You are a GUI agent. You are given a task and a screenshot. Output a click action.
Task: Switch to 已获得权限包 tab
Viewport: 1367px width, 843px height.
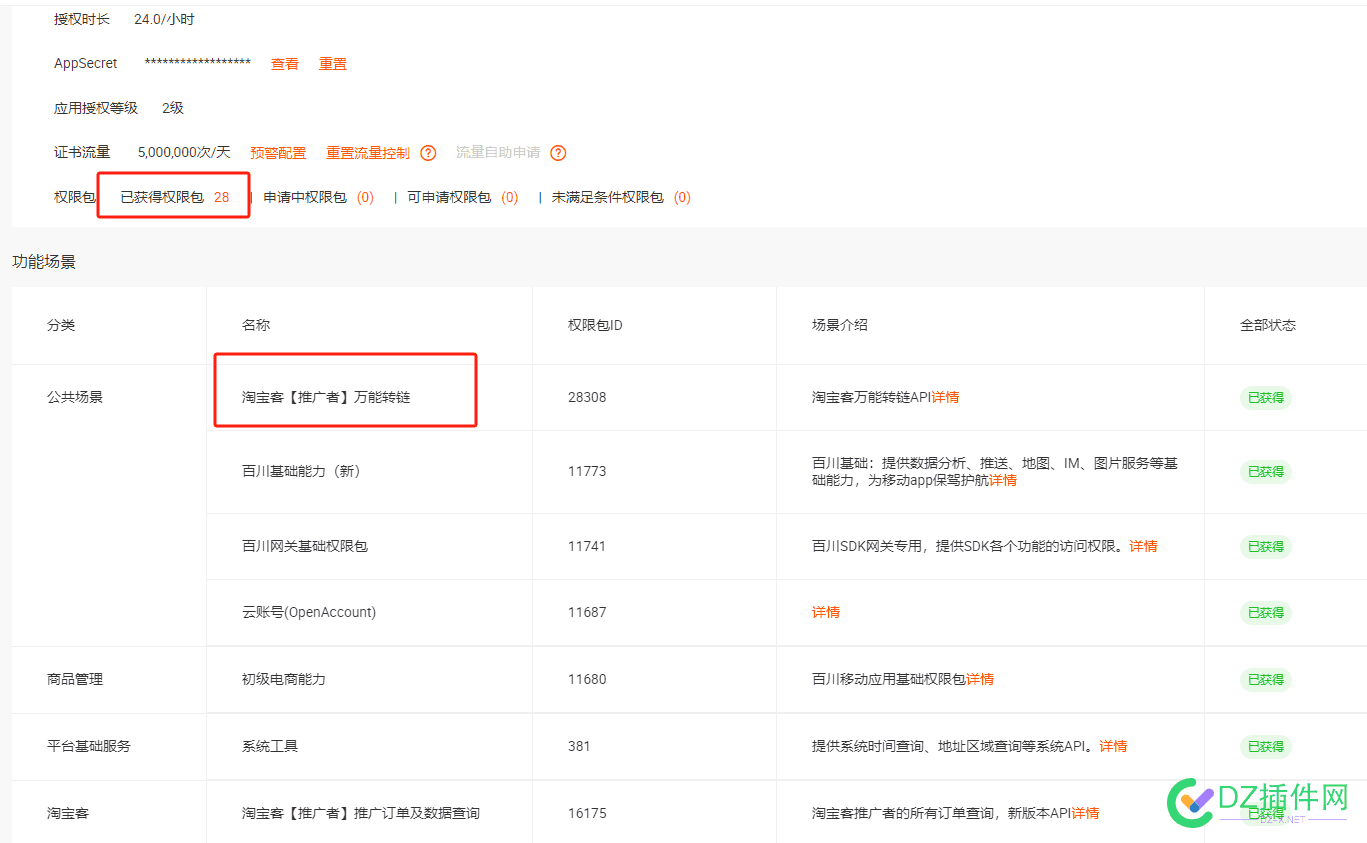tap(175, 197)
